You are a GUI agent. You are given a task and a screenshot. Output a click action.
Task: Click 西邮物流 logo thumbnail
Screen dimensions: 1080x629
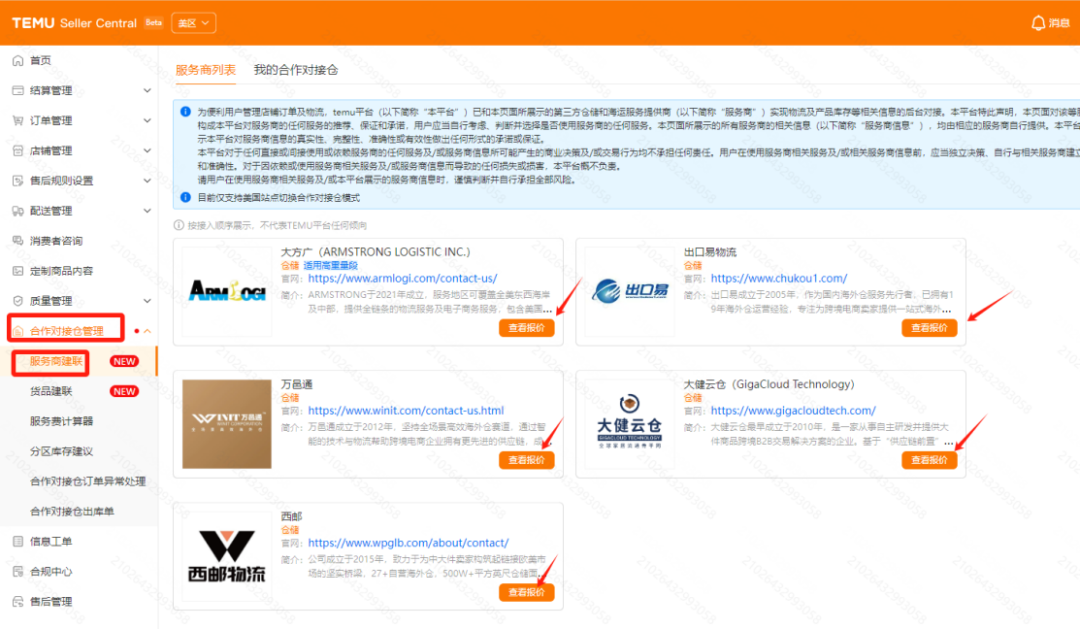pos(227,556)
